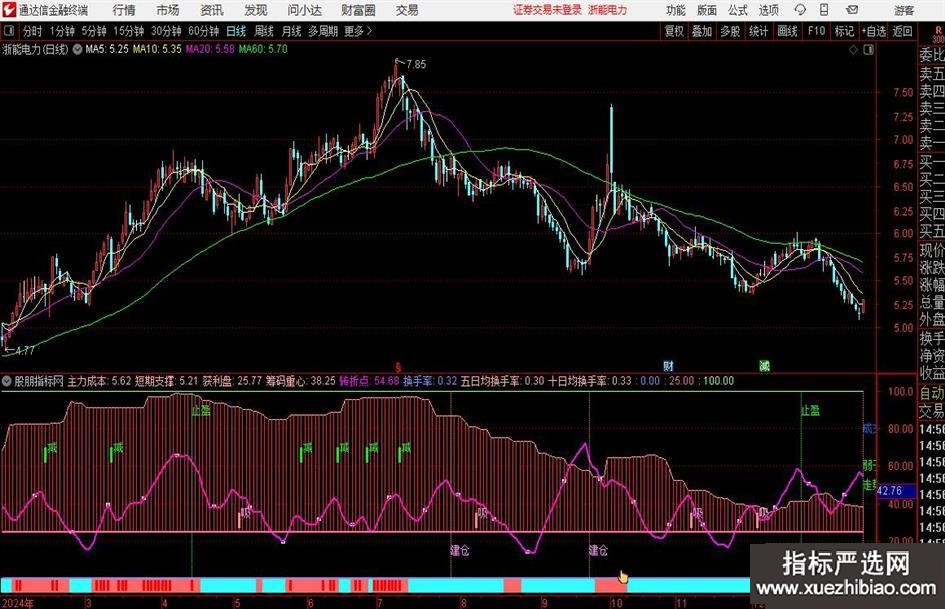The width and height of the screenshot is (945, 609).
Task: Click the diamond icon at chart top-right
Action: 853,50
